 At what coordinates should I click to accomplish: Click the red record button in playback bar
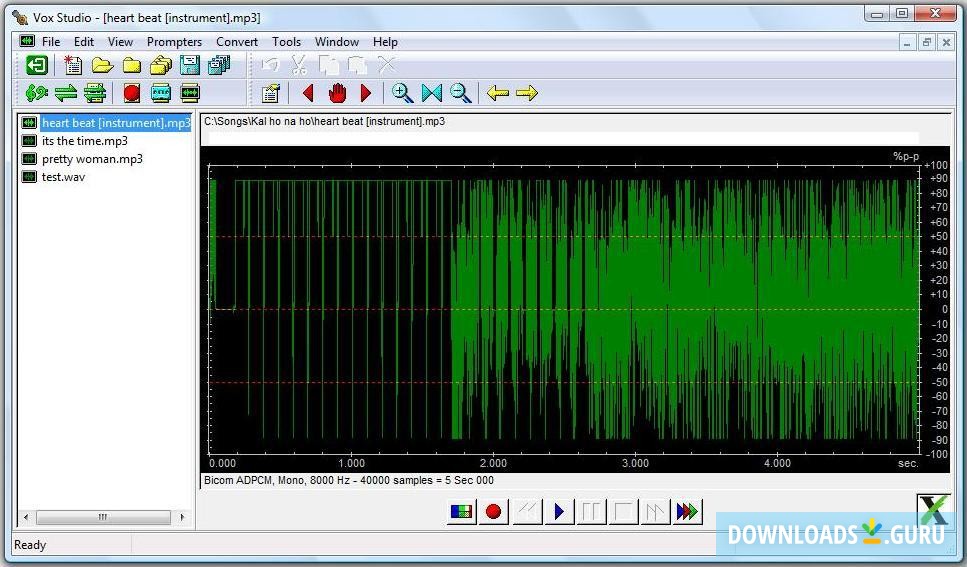coord(493,511)
